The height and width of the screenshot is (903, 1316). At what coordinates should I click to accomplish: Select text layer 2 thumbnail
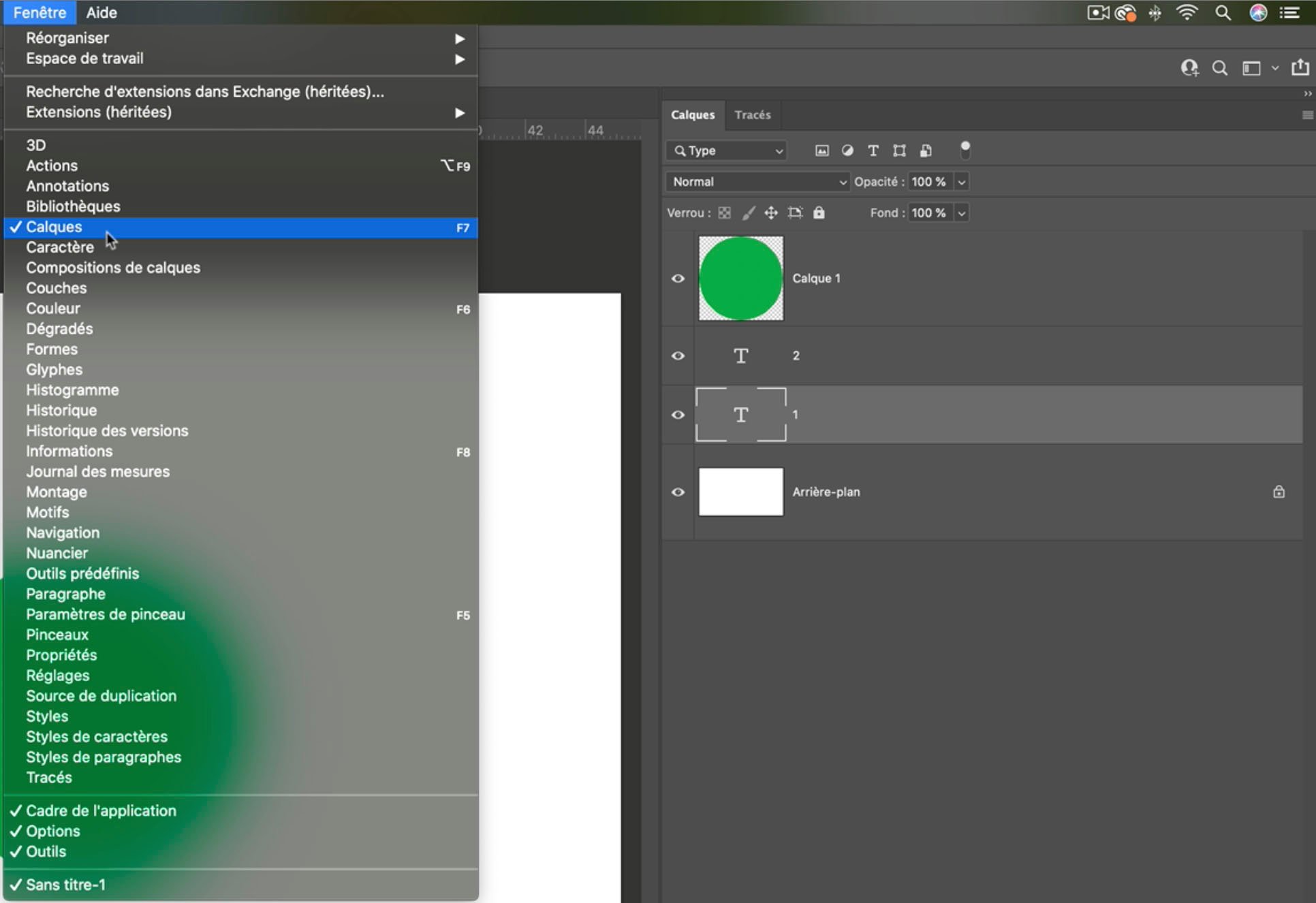pos(741,356)
